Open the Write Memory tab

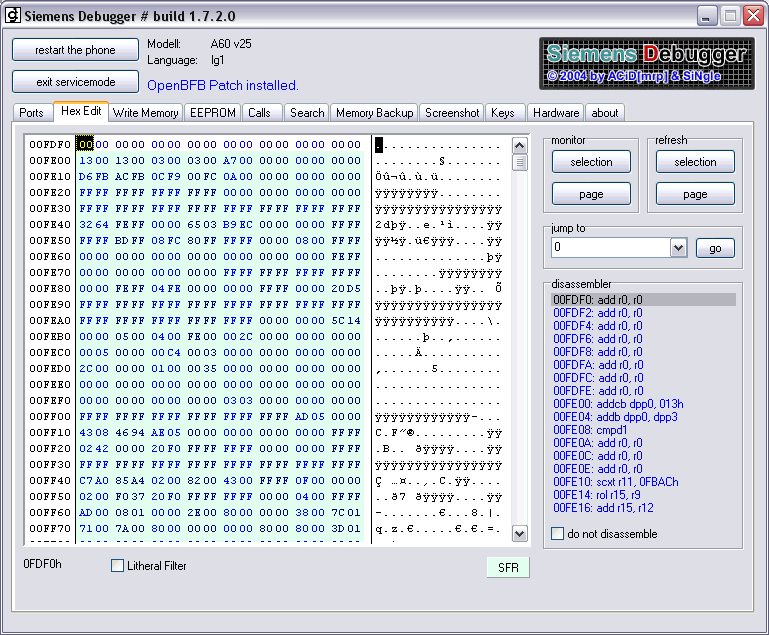[146, 113]
